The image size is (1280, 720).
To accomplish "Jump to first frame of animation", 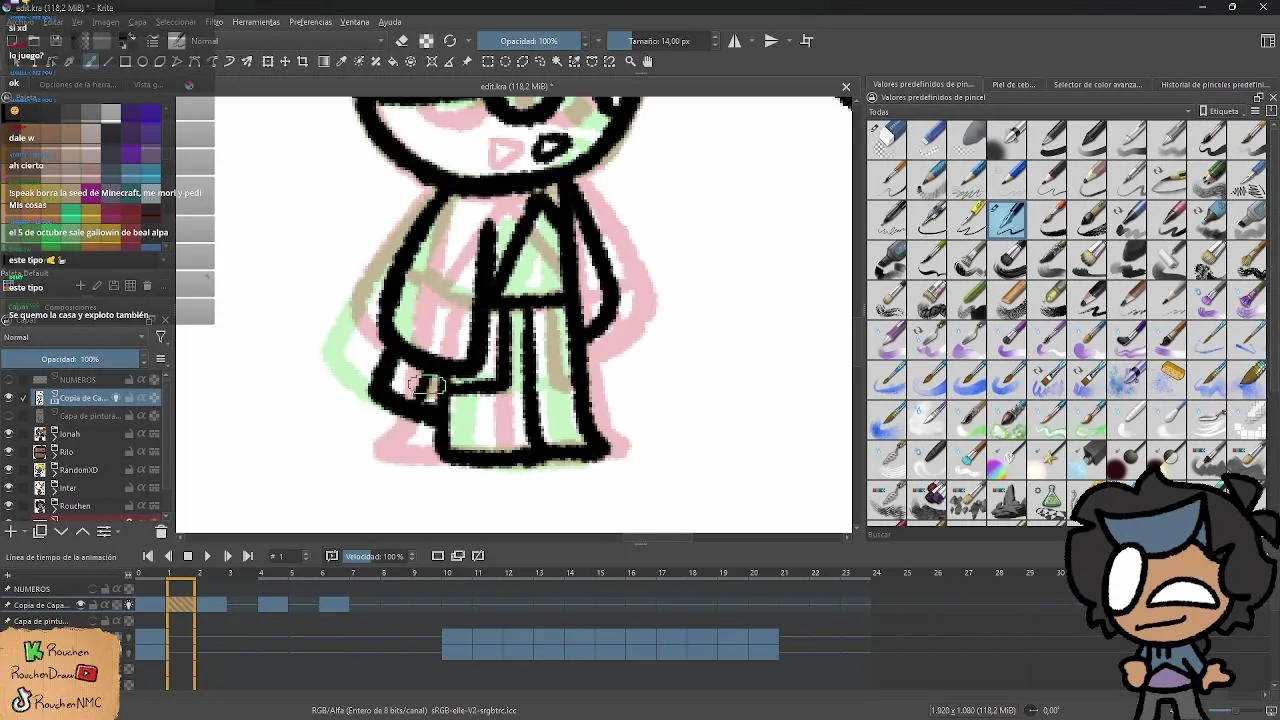I will (148, 556).
